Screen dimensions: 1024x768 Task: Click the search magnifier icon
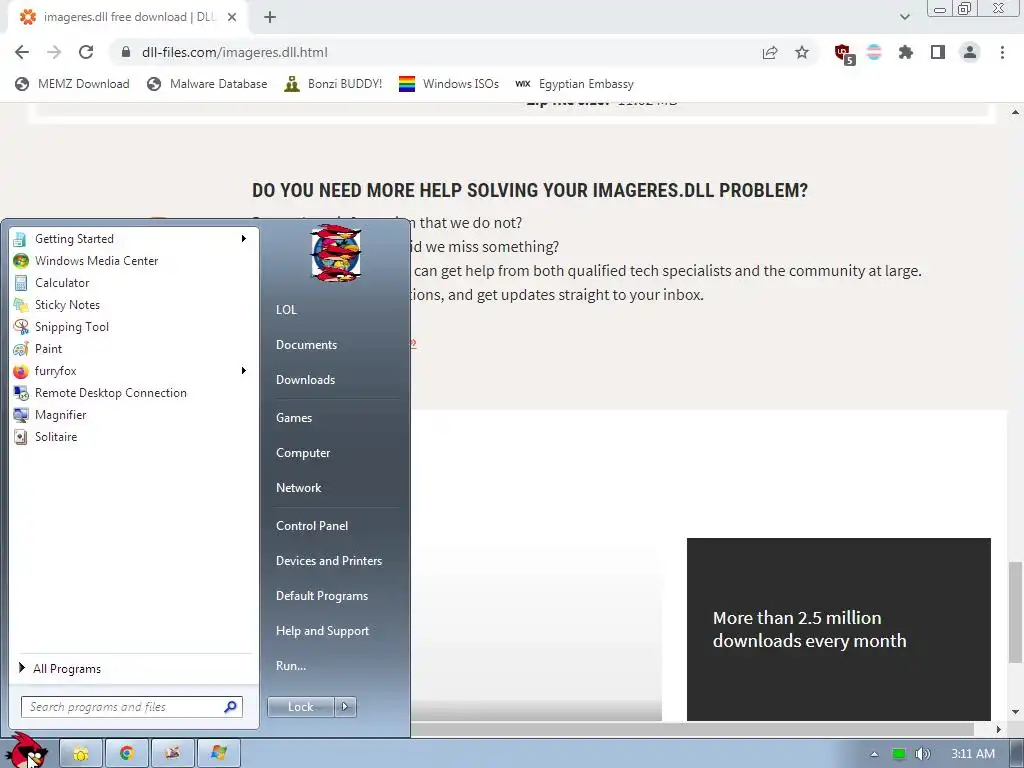coord(231,707)
